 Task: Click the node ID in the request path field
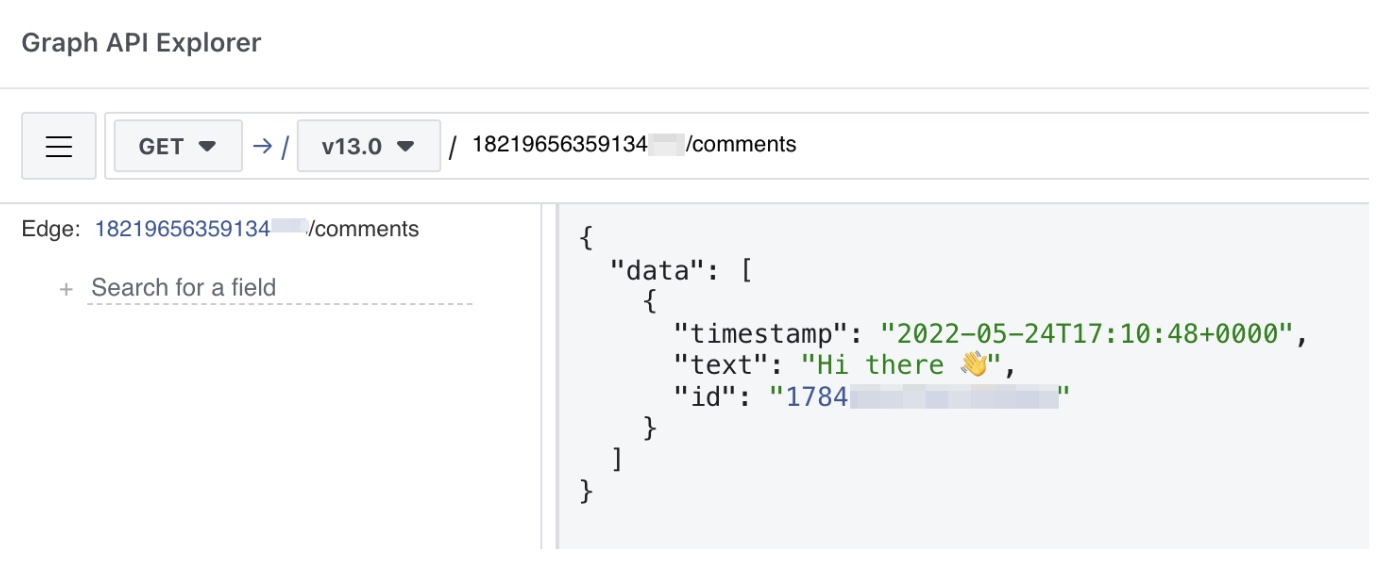577,145
